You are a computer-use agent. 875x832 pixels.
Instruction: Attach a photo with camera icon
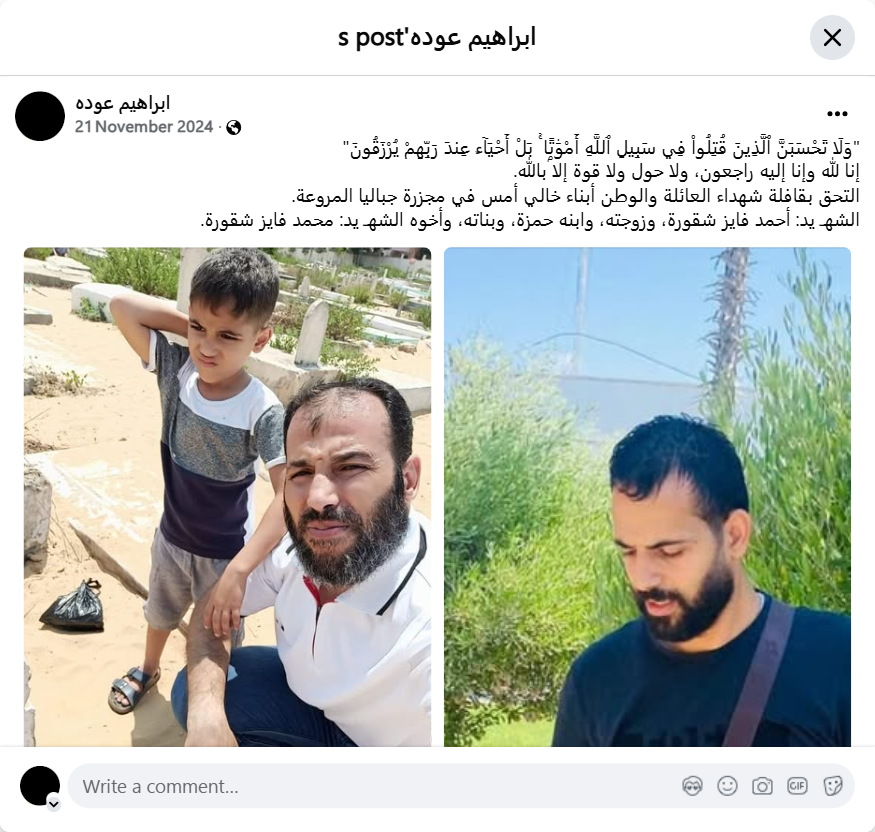point(762,786)
